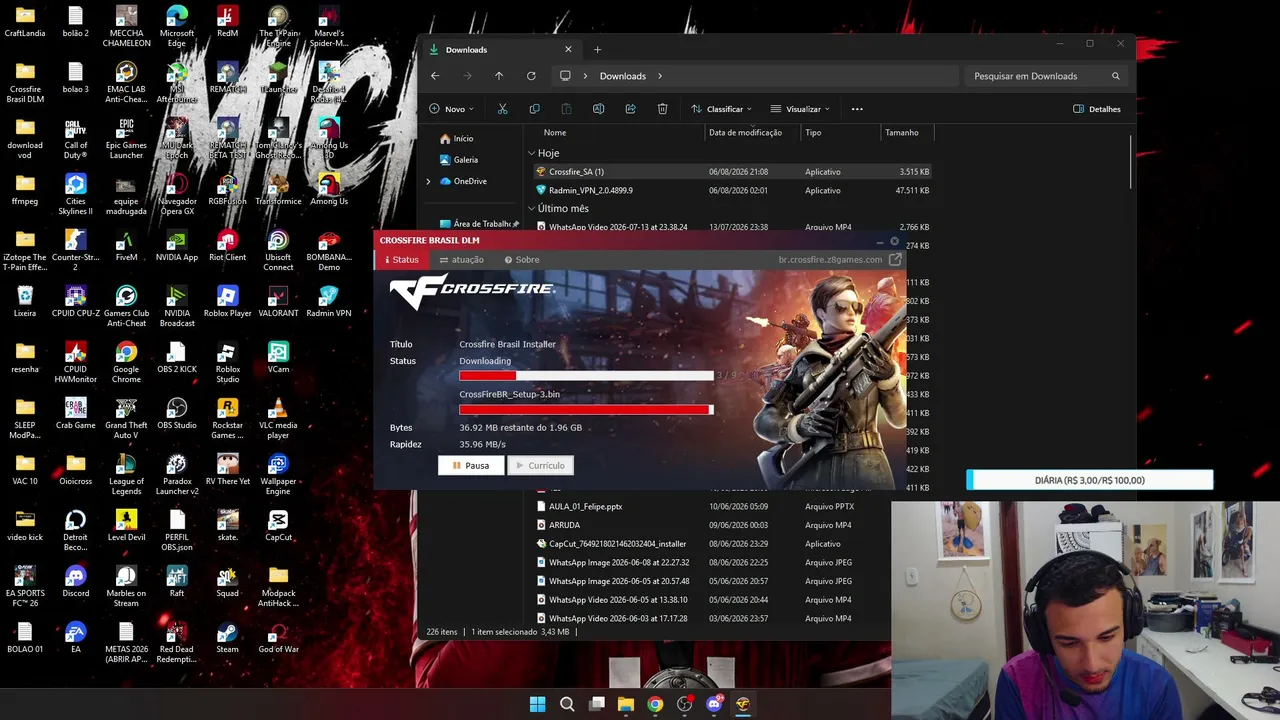Select the Discord desktop shortcut
The height and width of the screenshot is (720, 1280).
[x=76, y=582]
